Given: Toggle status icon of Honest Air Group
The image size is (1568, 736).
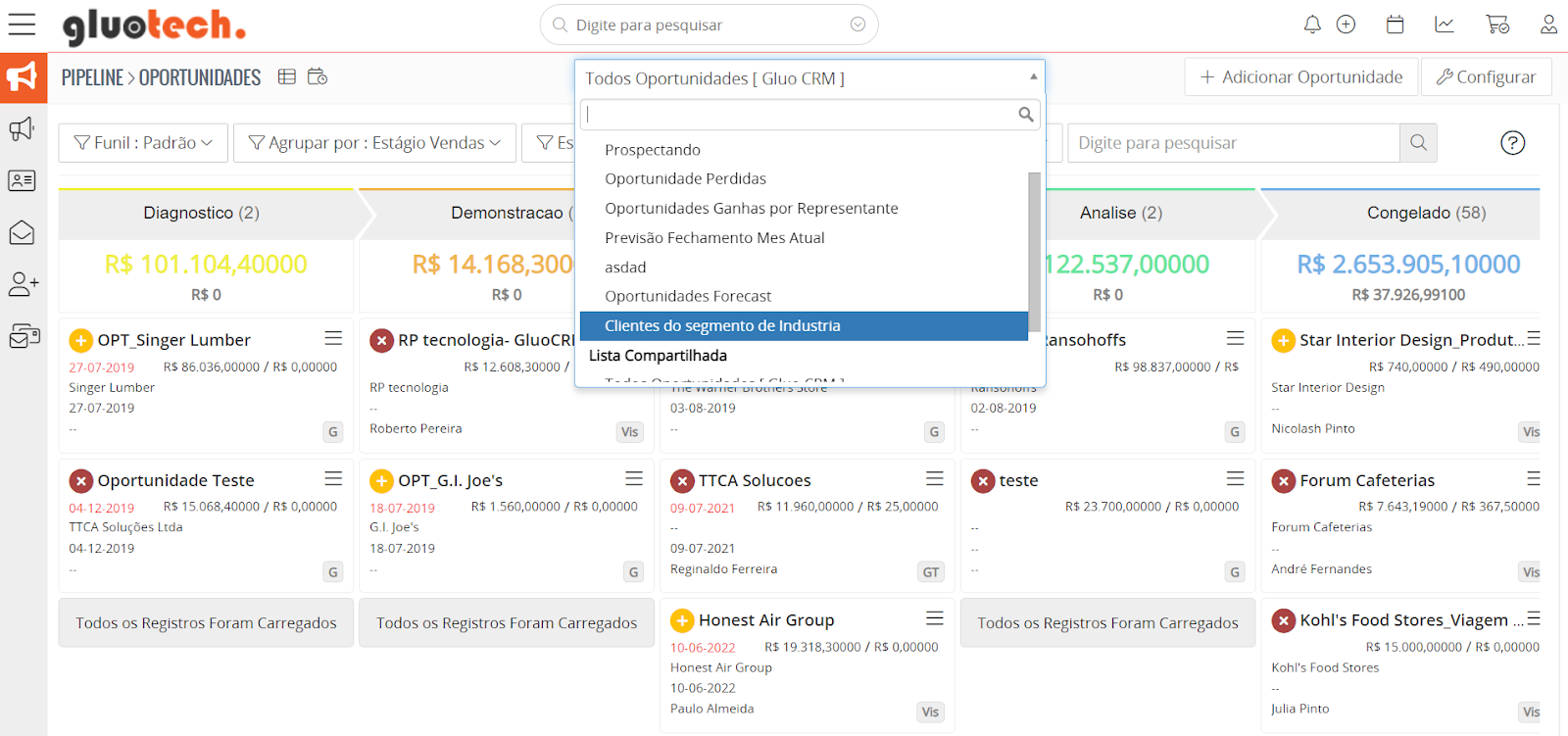Looking at the screenshot, I should click(x=683, y=621).
